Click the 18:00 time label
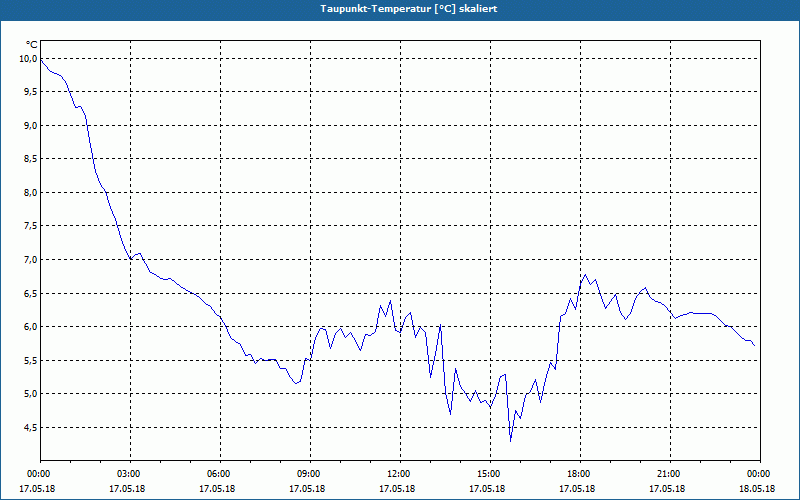 pos(580,474)
